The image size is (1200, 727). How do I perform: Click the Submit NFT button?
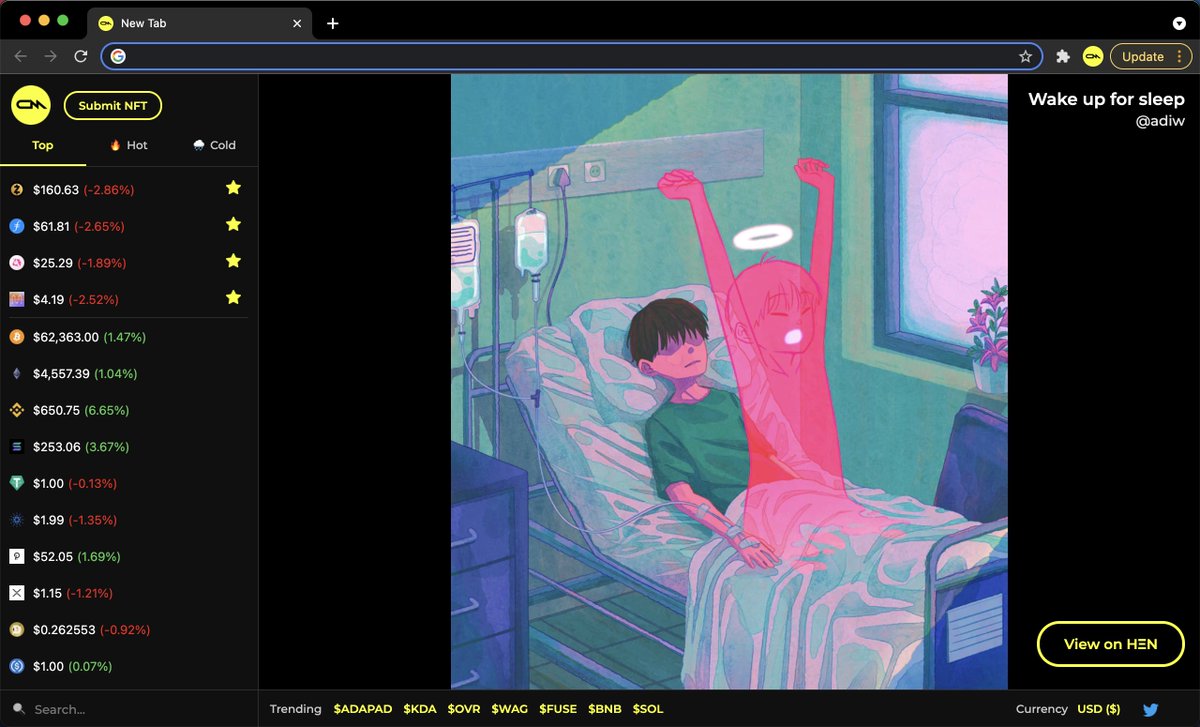tap(113, 106)
